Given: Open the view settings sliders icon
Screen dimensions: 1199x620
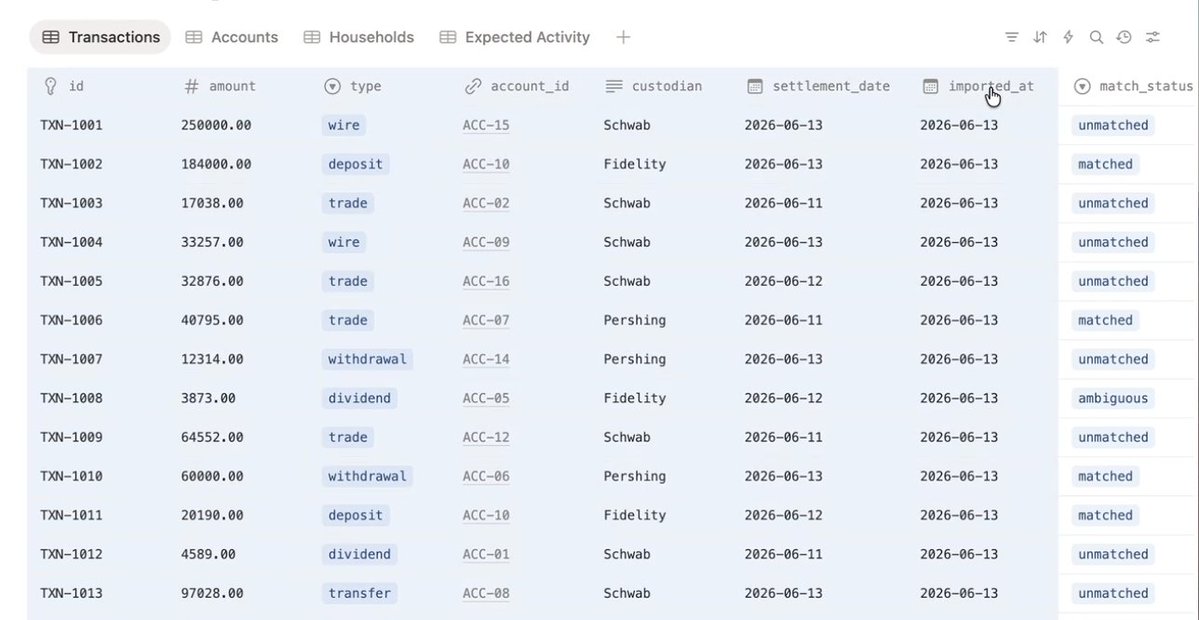Looking at the screenshot, I should (x=1152, y=37).
